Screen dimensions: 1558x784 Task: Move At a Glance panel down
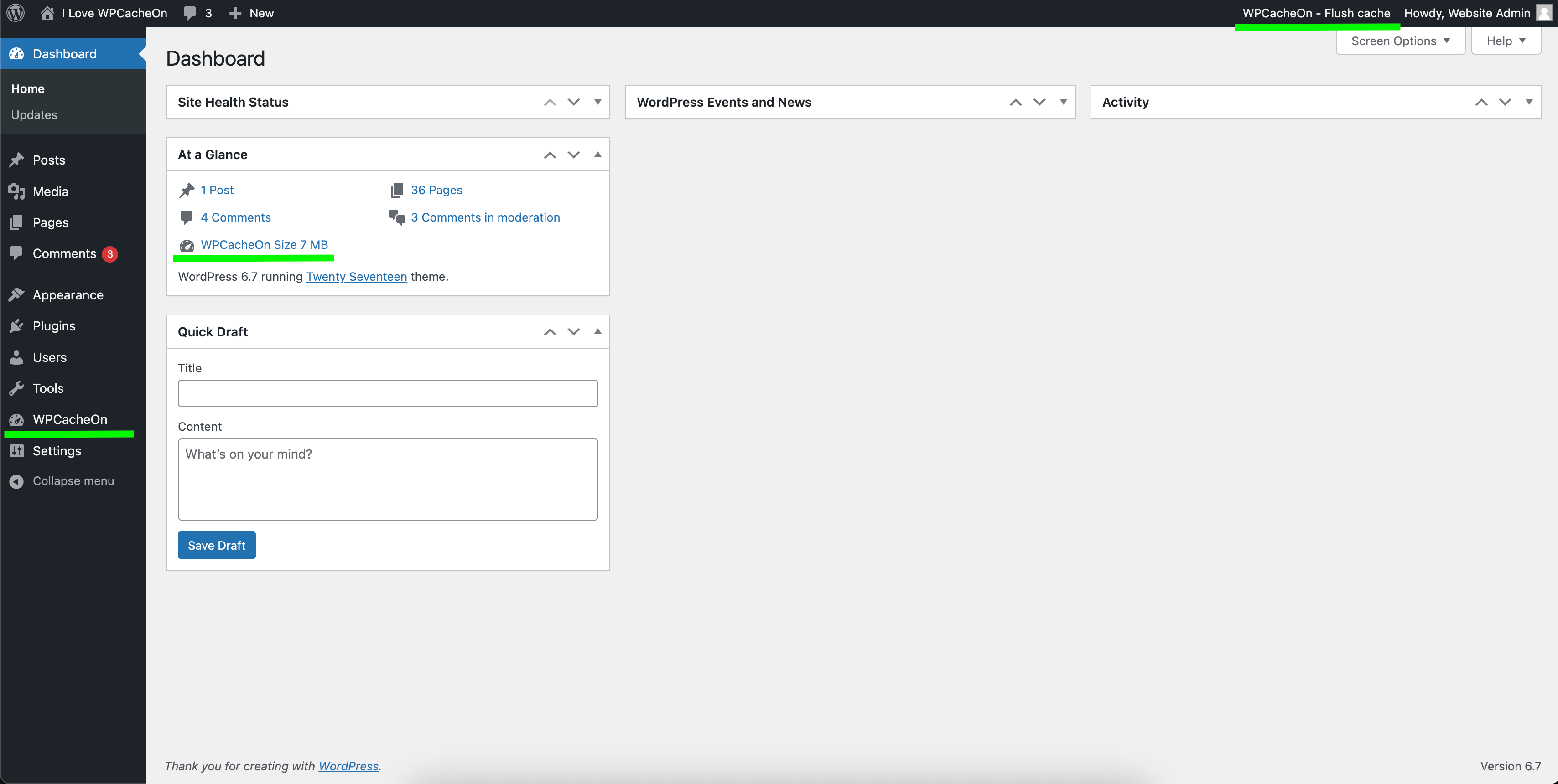pos(574,155)
